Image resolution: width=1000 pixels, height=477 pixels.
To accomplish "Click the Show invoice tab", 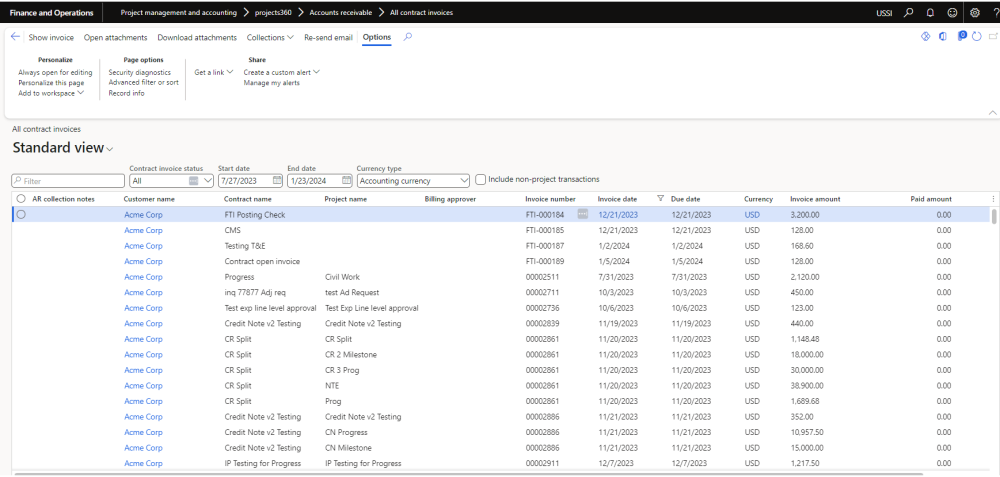I will 51,37.
